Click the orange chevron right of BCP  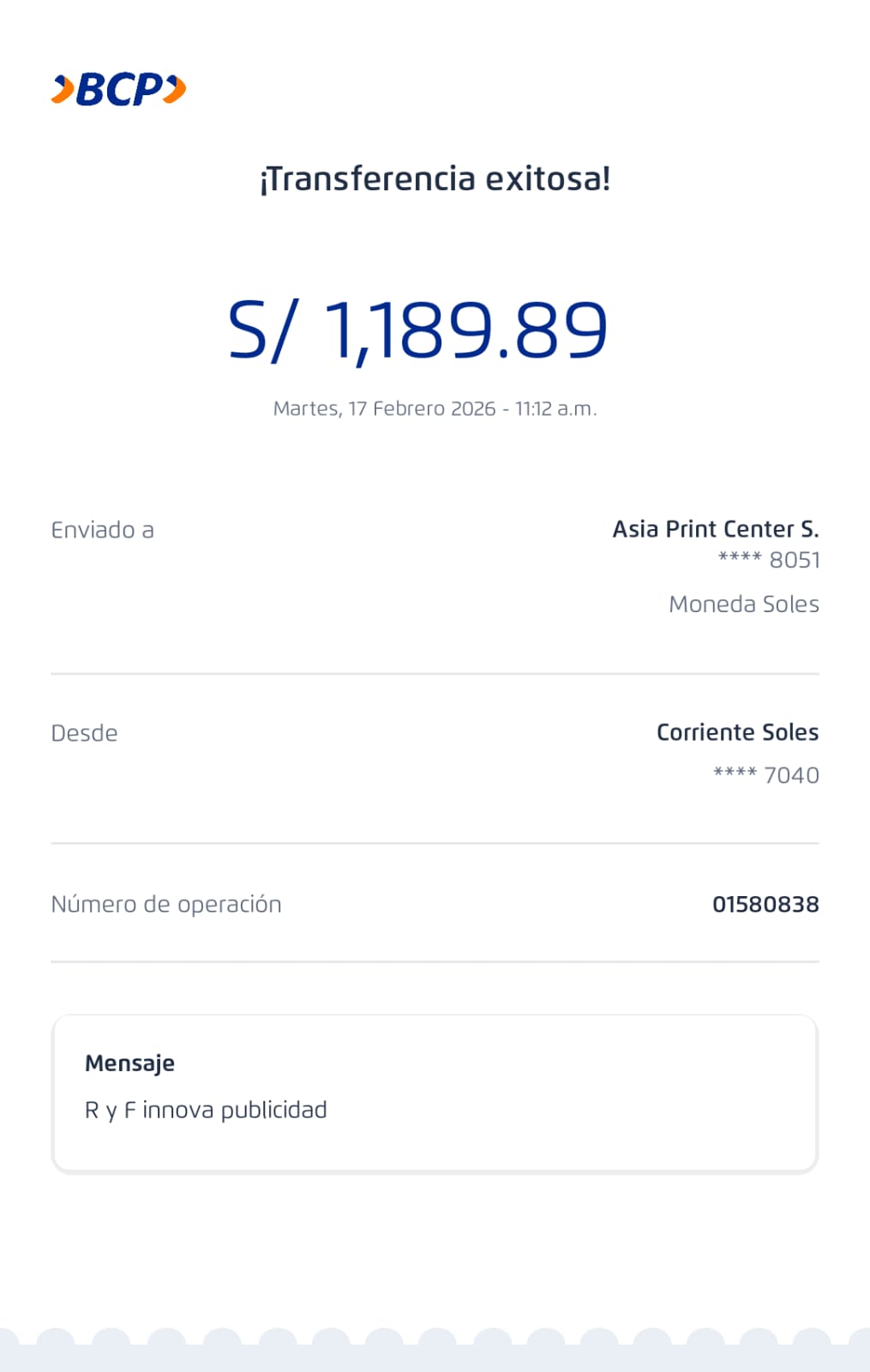pyautogui.click(x=175, y=89)
